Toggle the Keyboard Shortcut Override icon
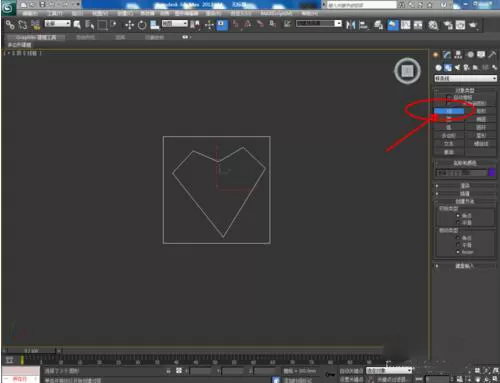The height and width of the screenshot is (383, 500). (222, 25)
